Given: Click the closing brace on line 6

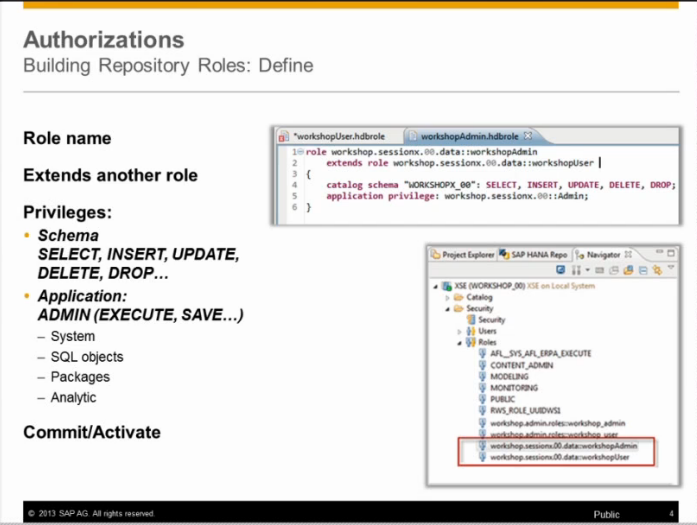Looking at the screenshot, I should click(x=309, y=207).
